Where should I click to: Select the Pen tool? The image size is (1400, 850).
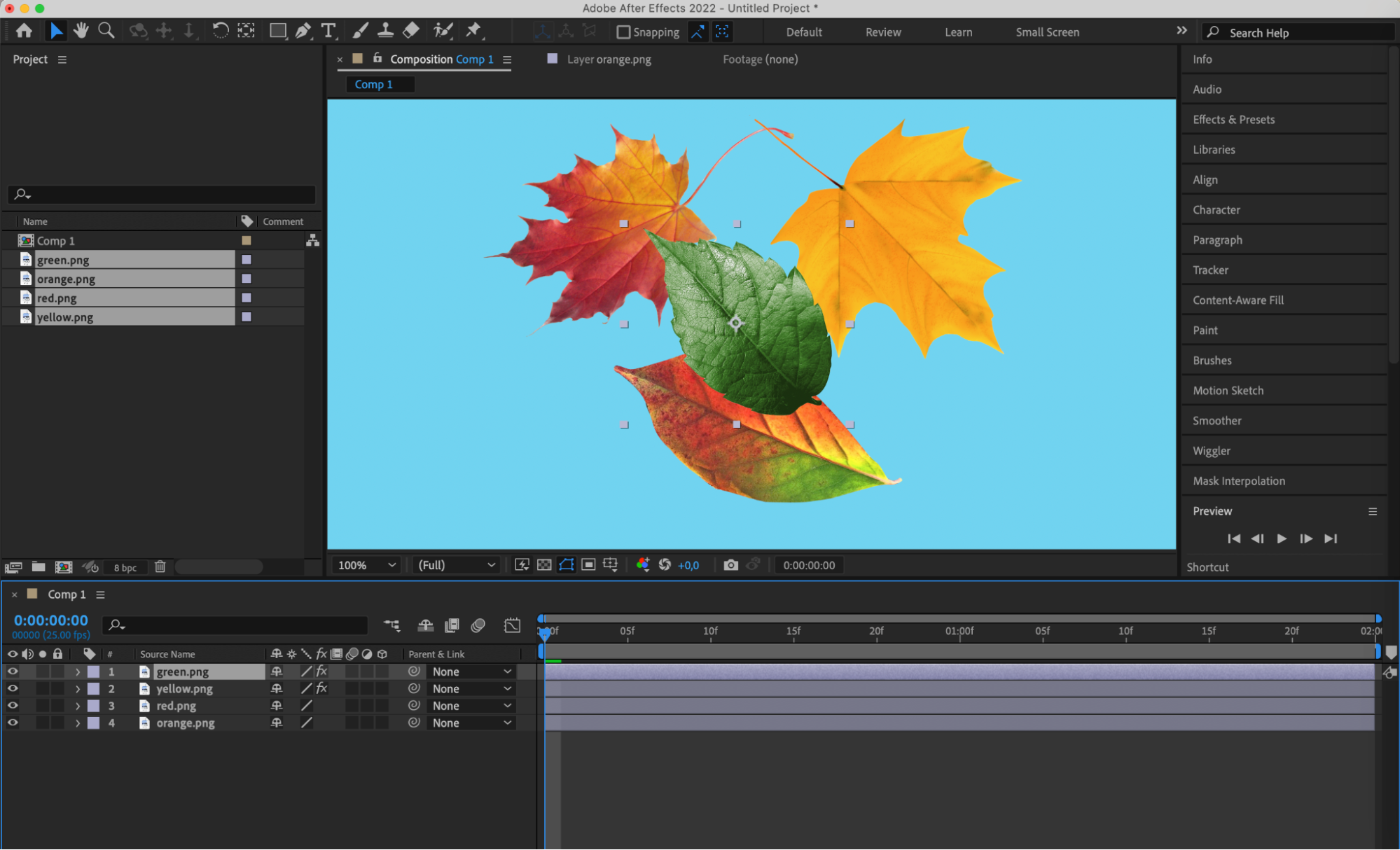point(303,31)
